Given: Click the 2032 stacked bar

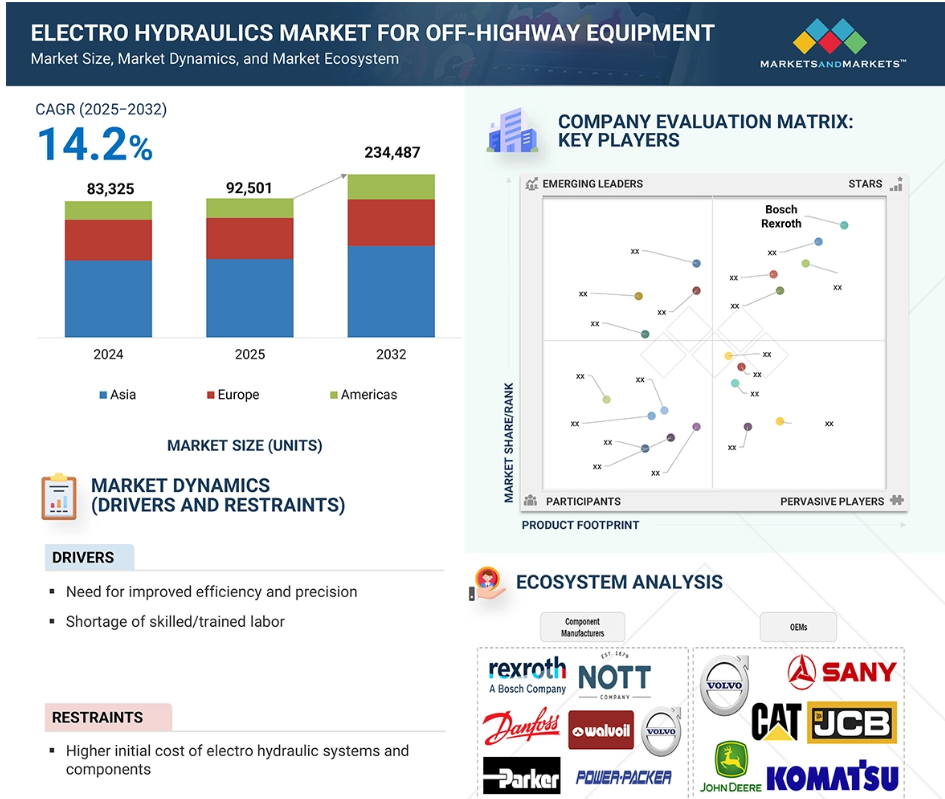Looking at the screenshot, I should pyautogui.click(x=391, y=255).
